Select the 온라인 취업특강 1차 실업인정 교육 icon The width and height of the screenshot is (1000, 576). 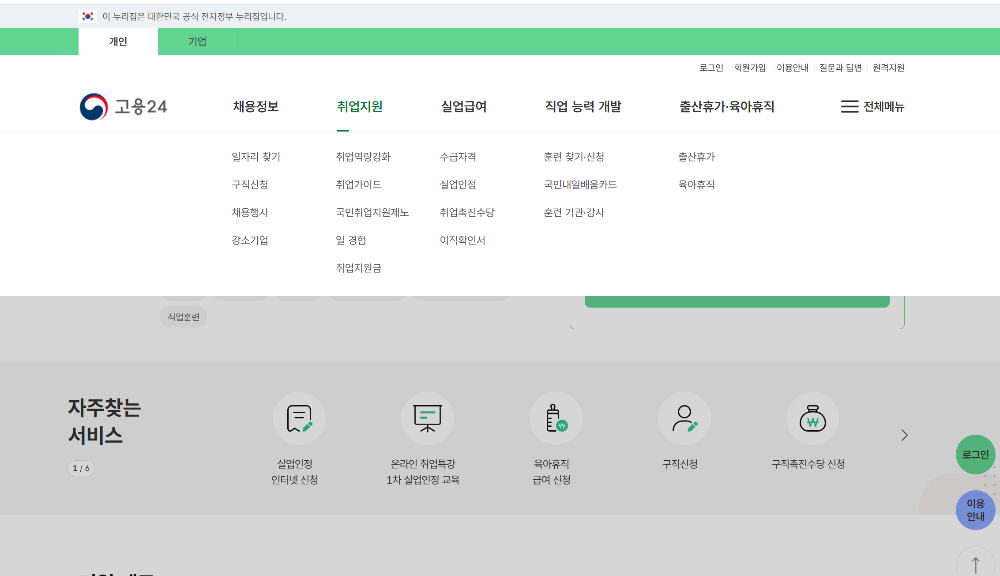[x=428, y=418]
